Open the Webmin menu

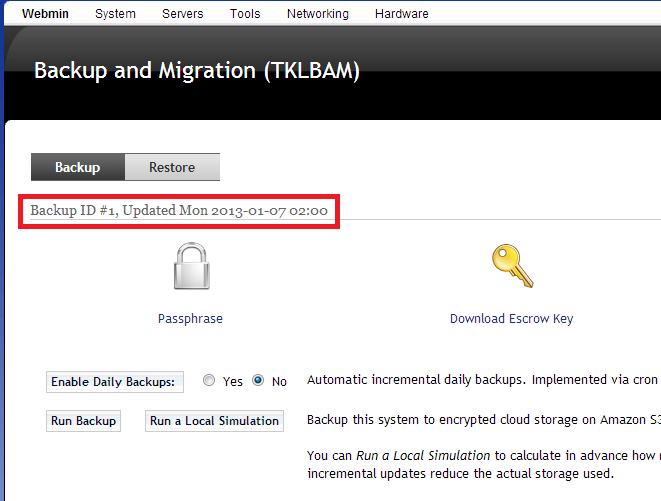click(x=45, y=14)
